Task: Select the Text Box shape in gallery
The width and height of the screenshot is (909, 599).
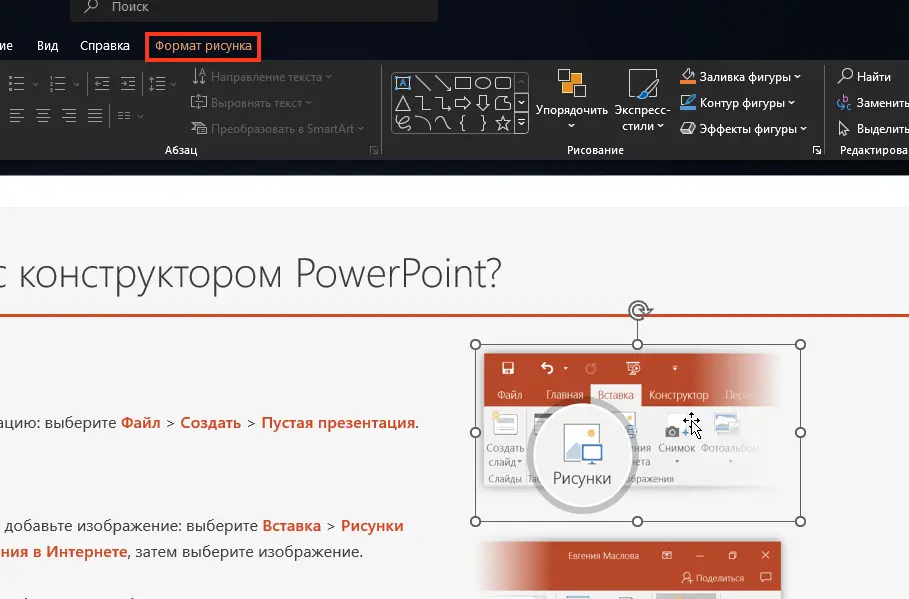Action: [403, 83]
